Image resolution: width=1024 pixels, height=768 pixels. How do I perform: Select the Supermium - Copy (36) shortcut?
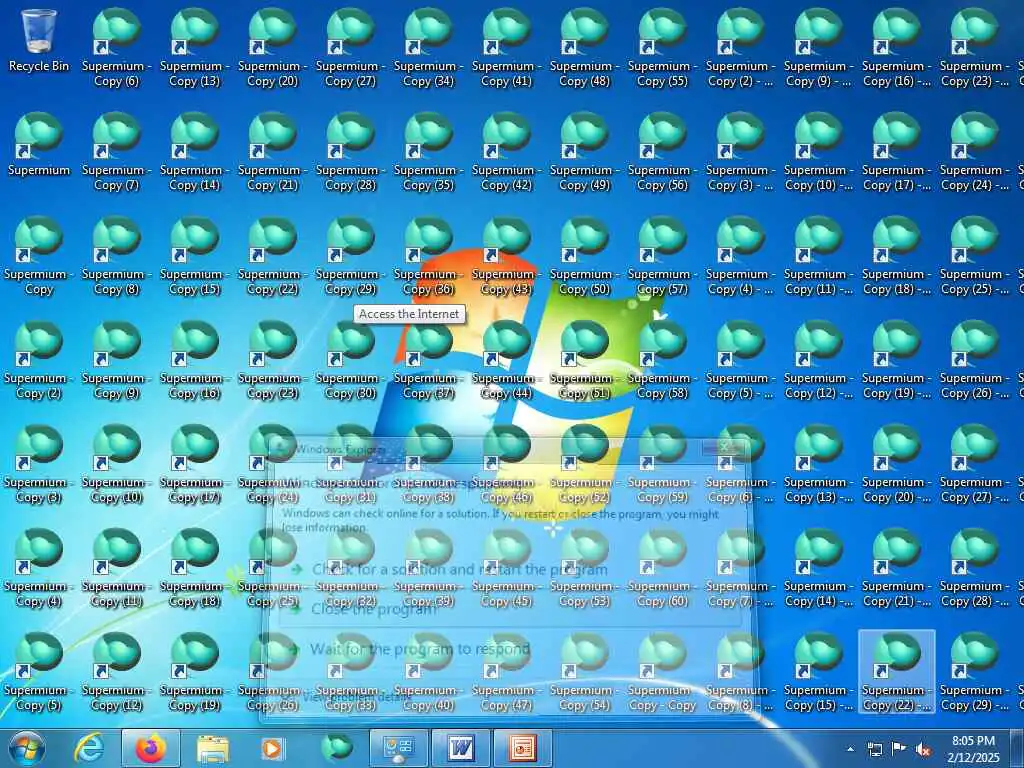(428, 255)
